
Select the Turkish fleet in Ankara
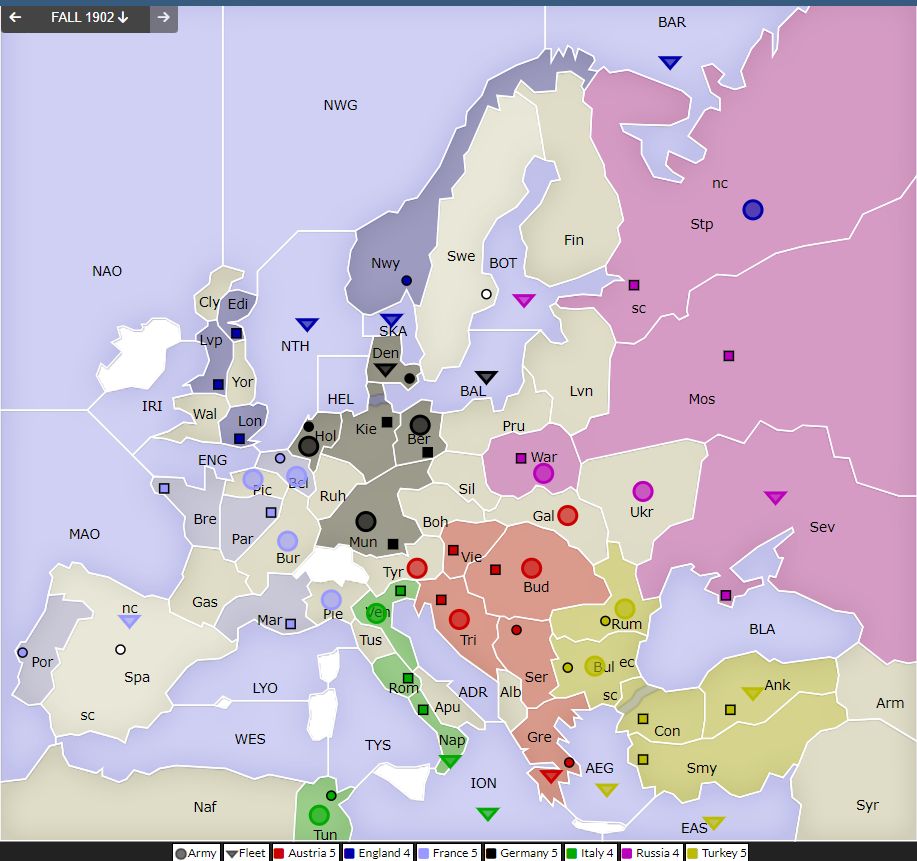[x=752, y=693]
